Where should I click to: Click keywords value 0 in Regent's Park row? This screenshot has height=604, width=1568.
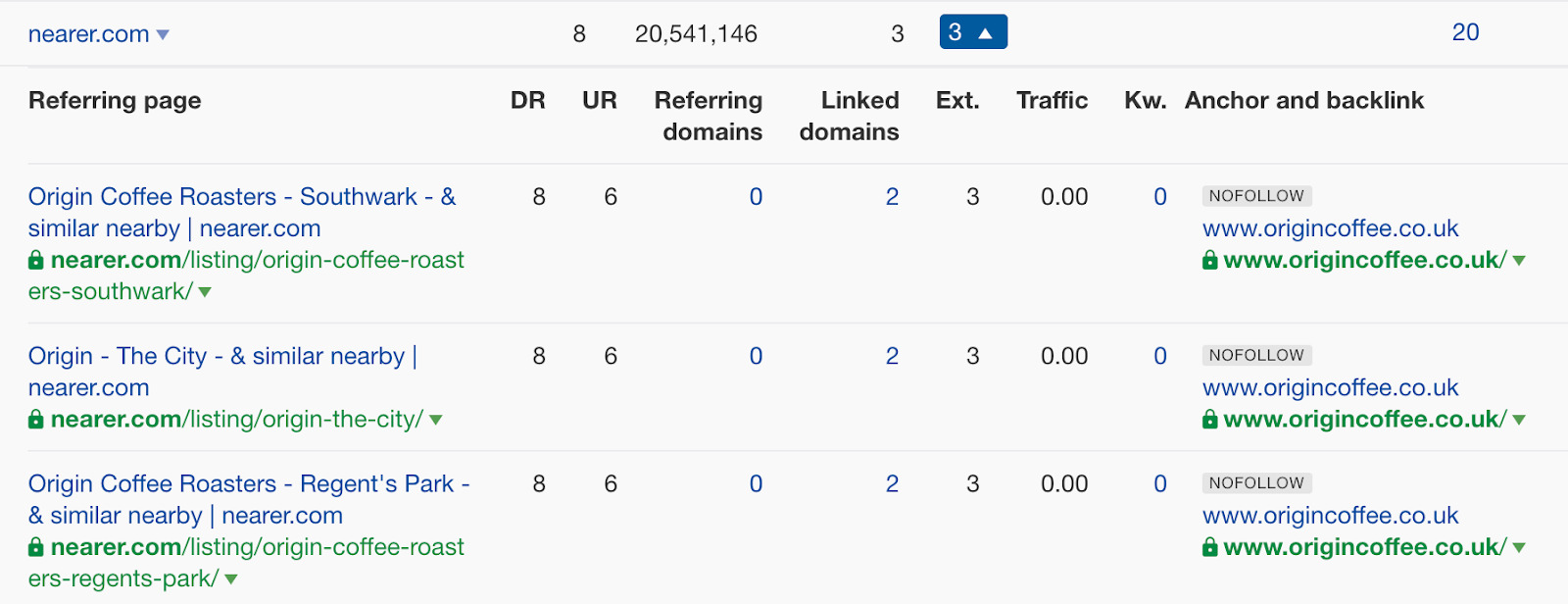coord(1160,483)
